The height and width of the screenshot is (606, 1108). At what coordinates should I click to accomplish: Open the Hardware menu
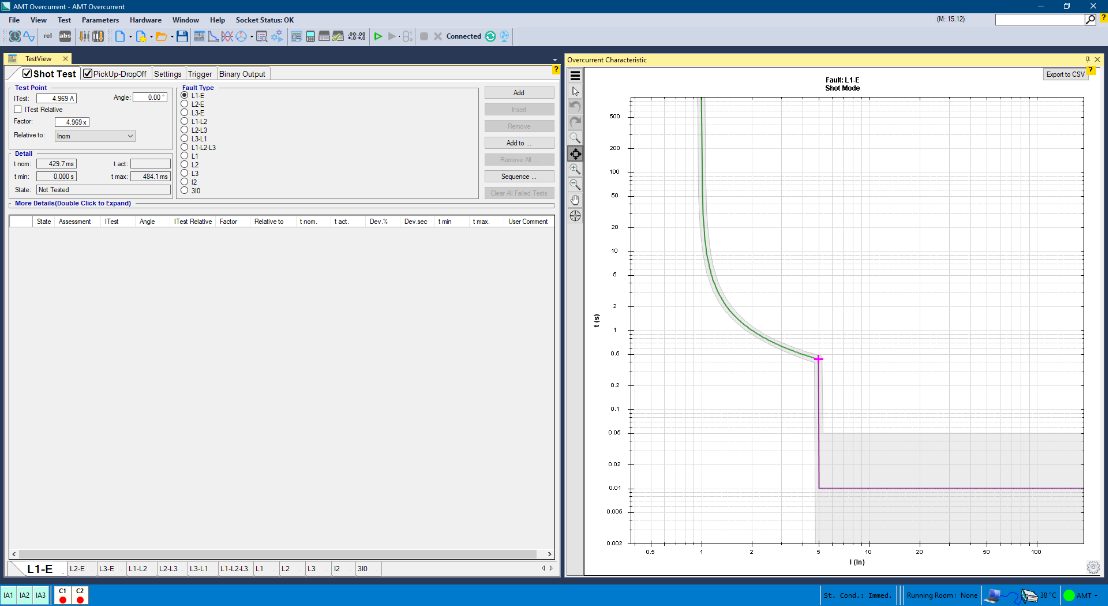145,20
